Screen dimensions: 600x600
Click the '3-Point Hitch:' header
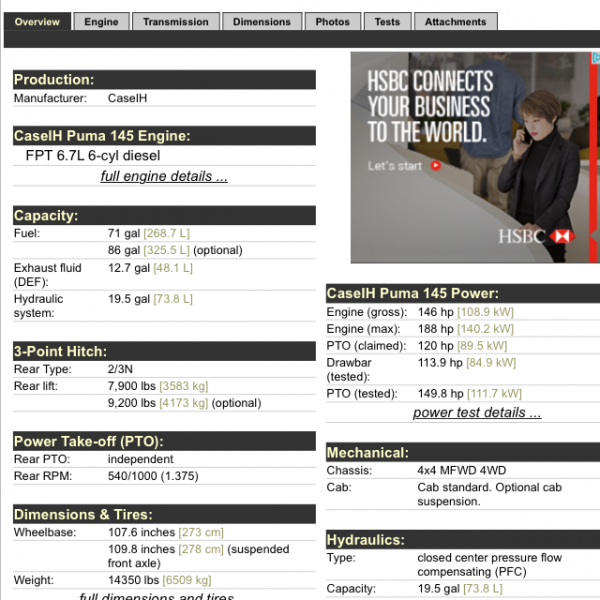[x=165, y=351]
